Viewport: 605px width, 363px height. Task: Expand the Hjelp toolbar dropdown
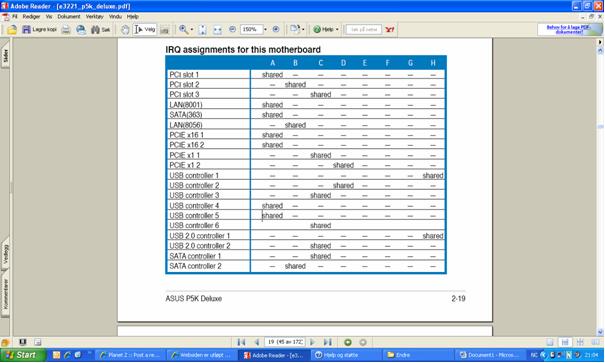click(x=337, y=29)
